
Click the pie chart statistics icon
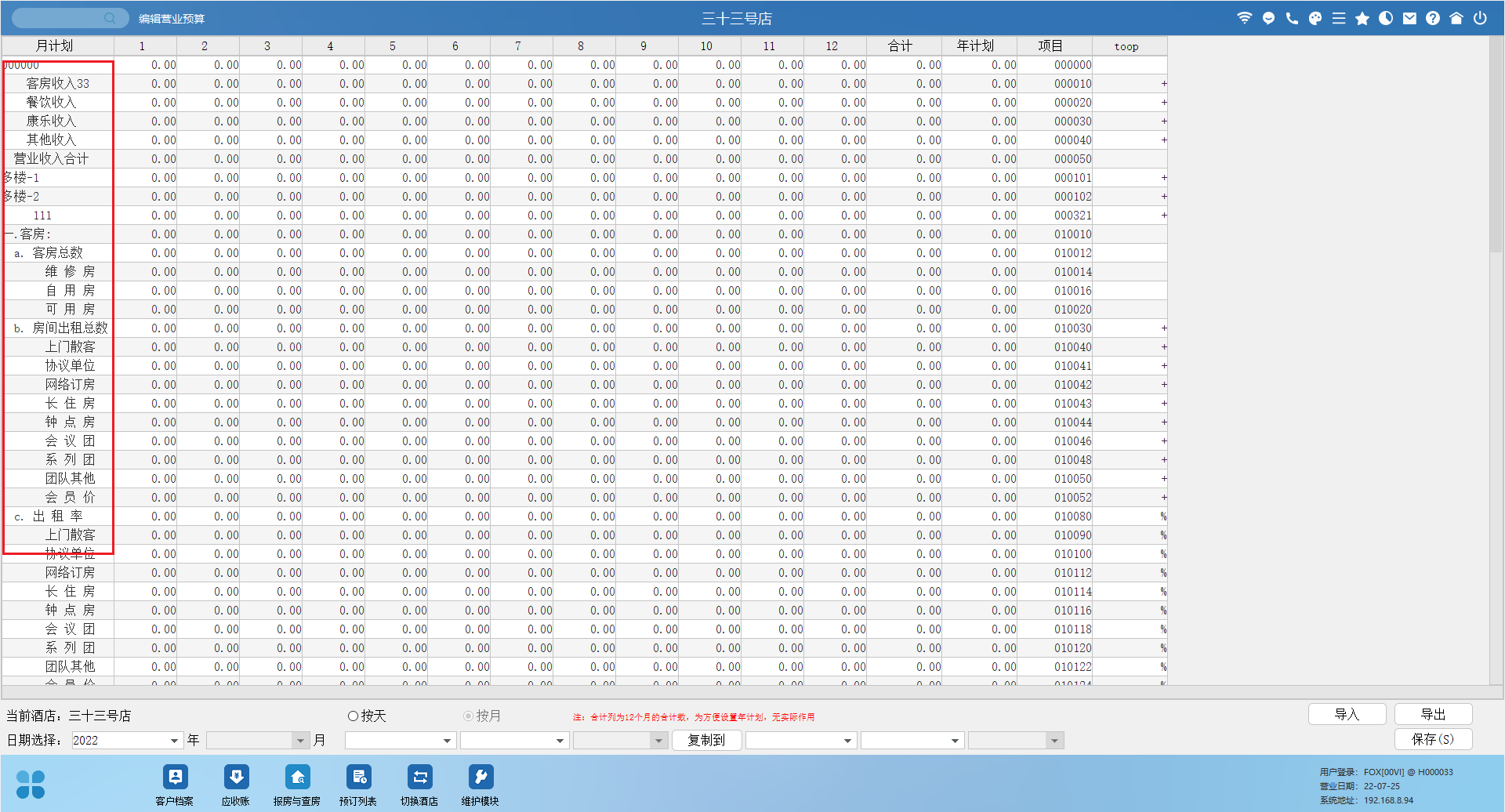(x=1386, y=18)
